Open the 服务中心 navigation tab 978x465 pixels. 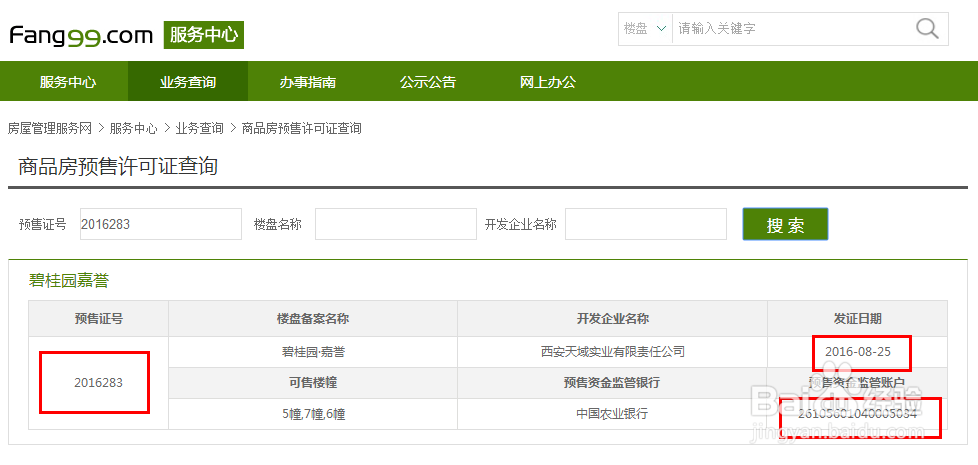(68, 82)
